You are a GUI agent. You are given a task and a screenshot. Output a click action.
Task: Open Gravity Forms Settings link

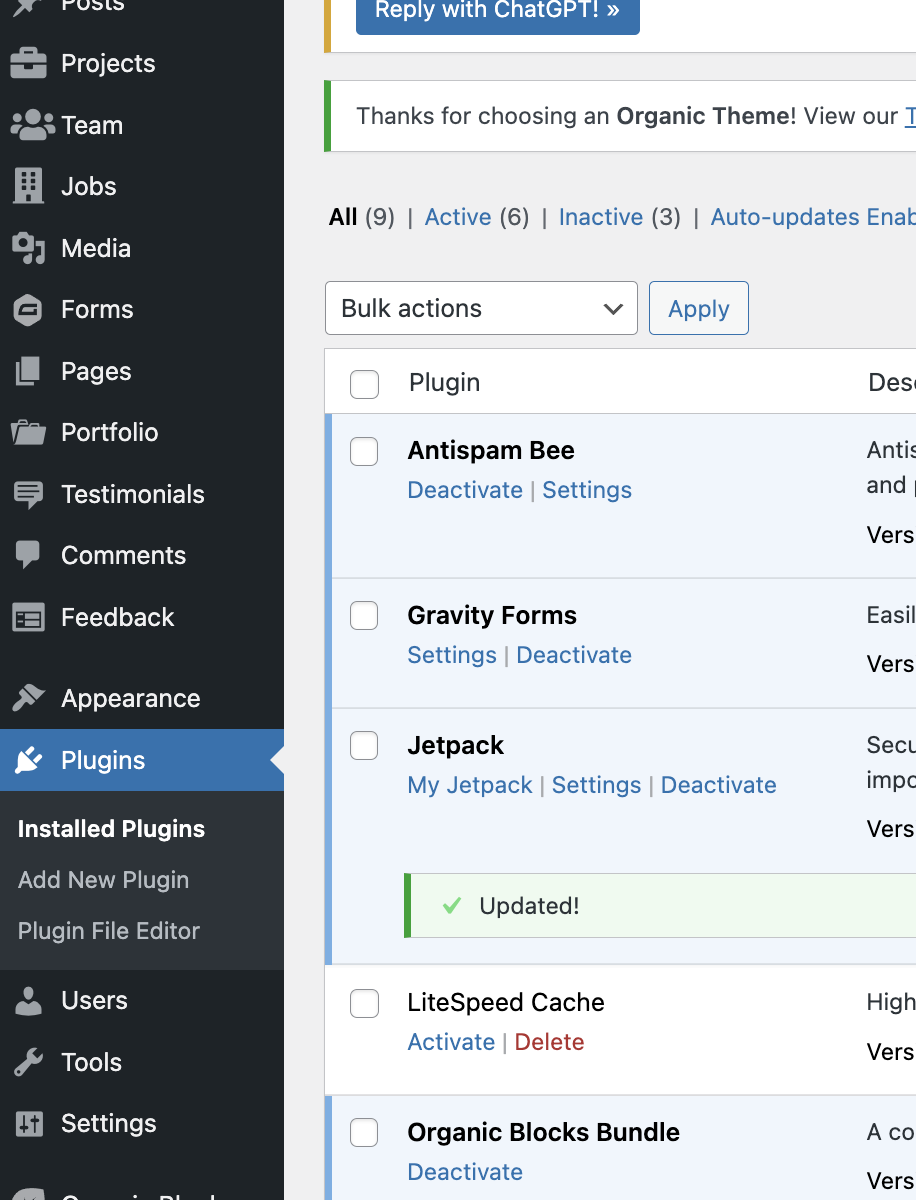(452, 655)
